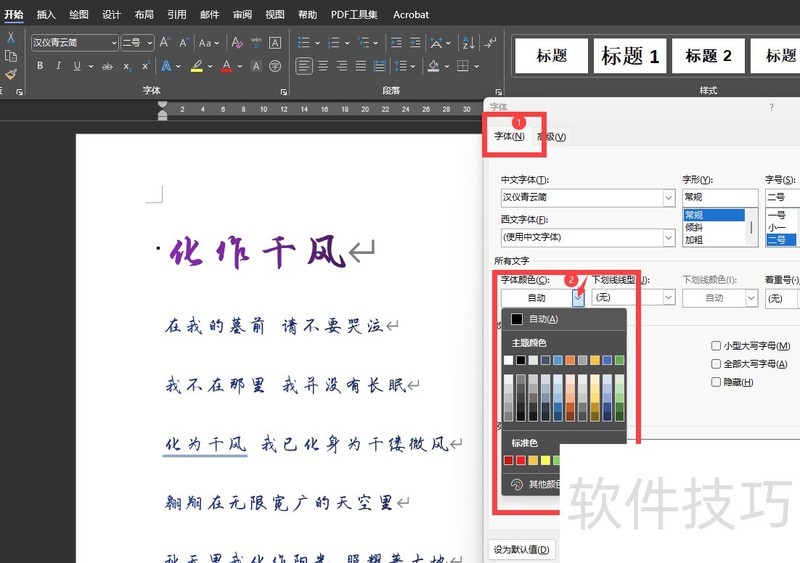Apply distributed alignment

pos(380,66)
